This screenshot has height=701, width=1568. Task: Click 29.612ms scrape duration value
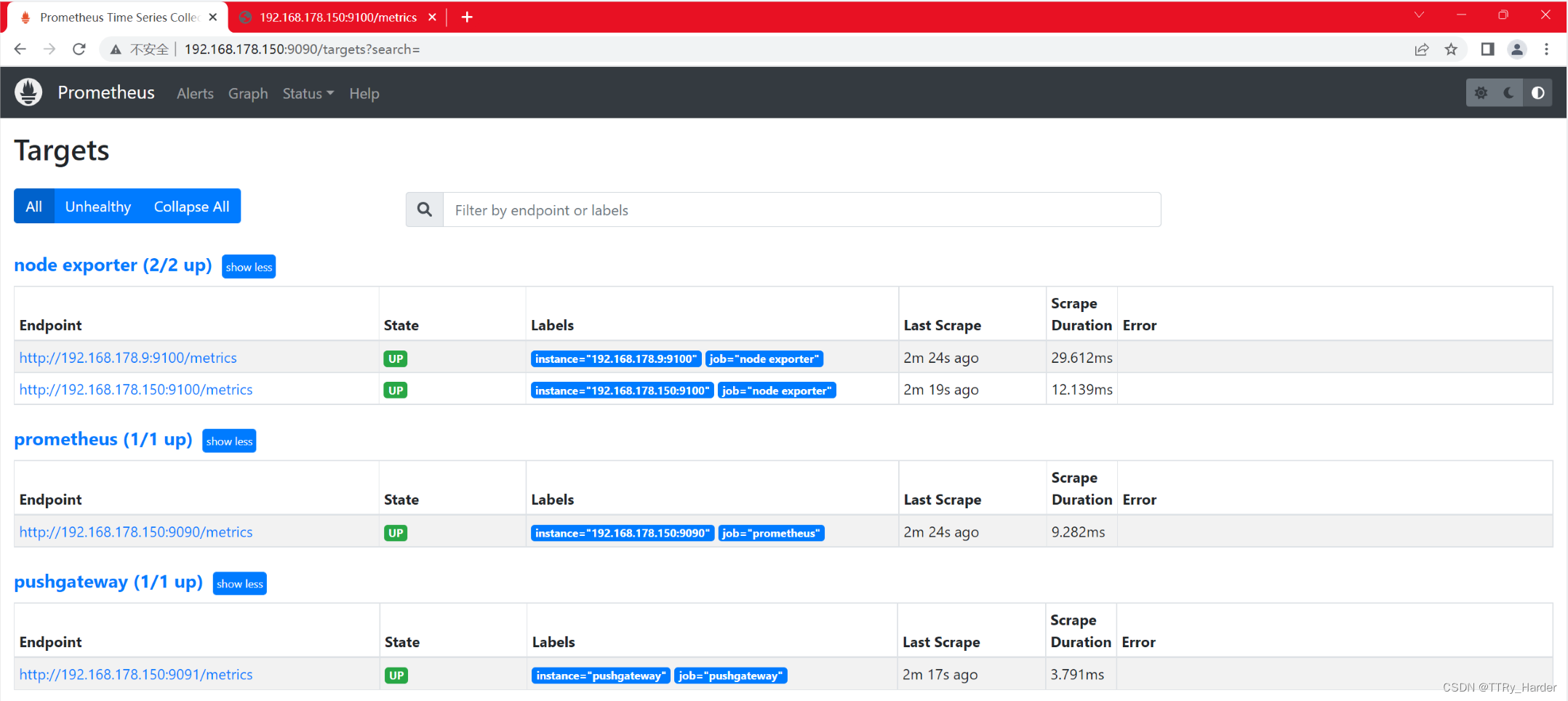pyautogui.click(x=1081, y=358)
